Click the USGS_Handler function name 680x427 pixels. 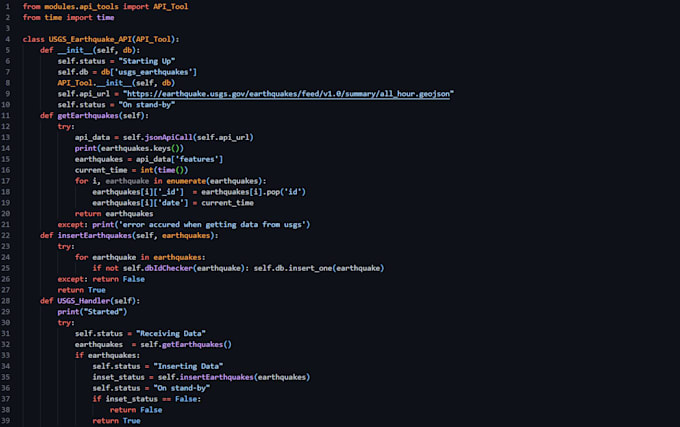pos(83,300)
